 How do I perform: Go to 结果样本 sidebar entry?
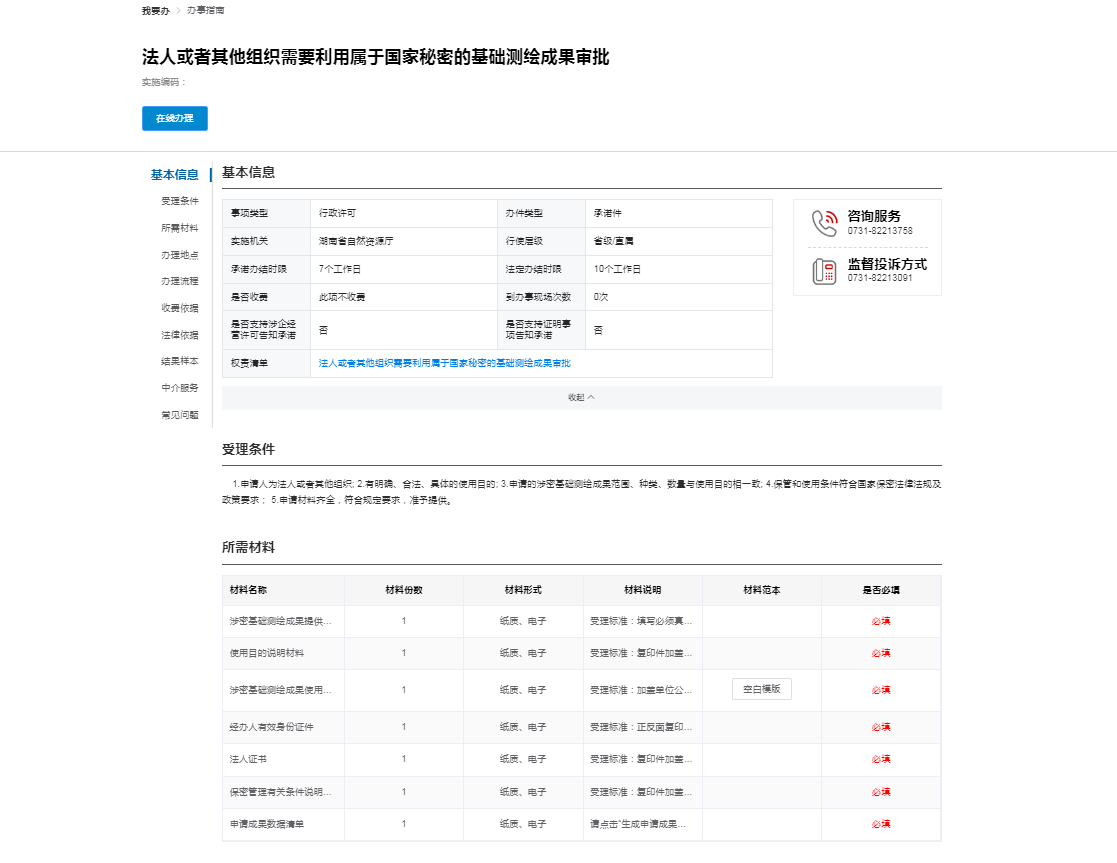coord(179,361)
